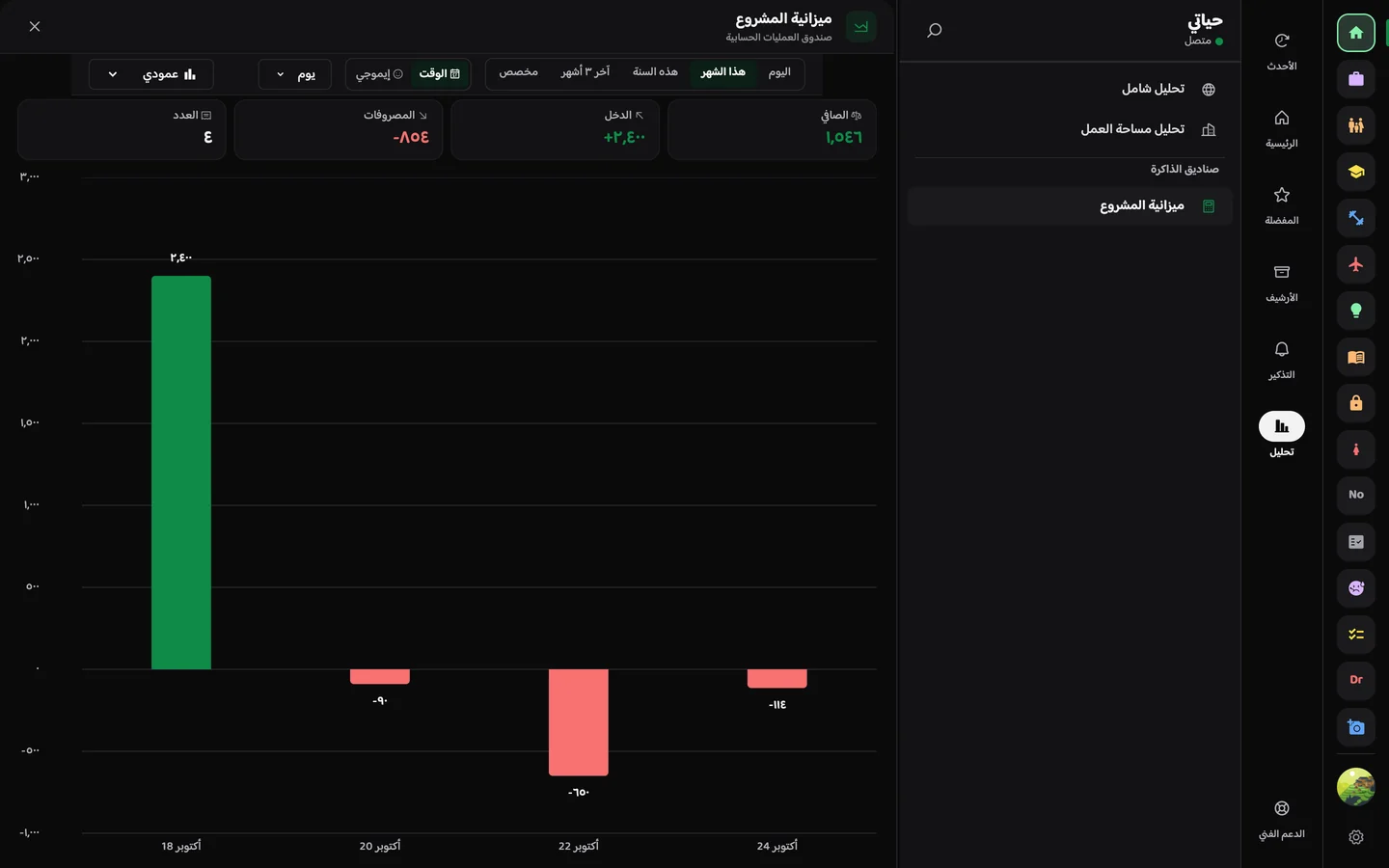This screenshot has height=868, width=1389.
Task: Click the الصافي net summary card
Action: (x=772, y=129)
